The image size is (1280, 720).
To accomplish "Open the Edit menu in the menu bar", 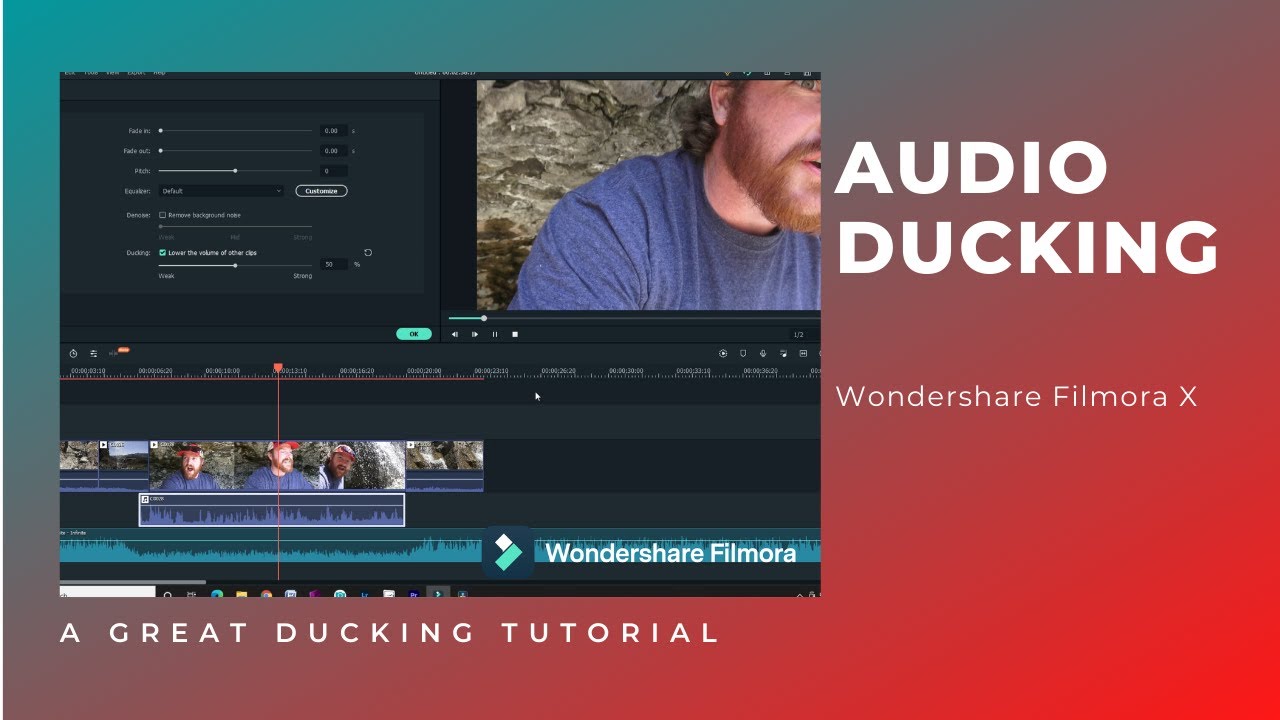I will (x=68, y=72).
